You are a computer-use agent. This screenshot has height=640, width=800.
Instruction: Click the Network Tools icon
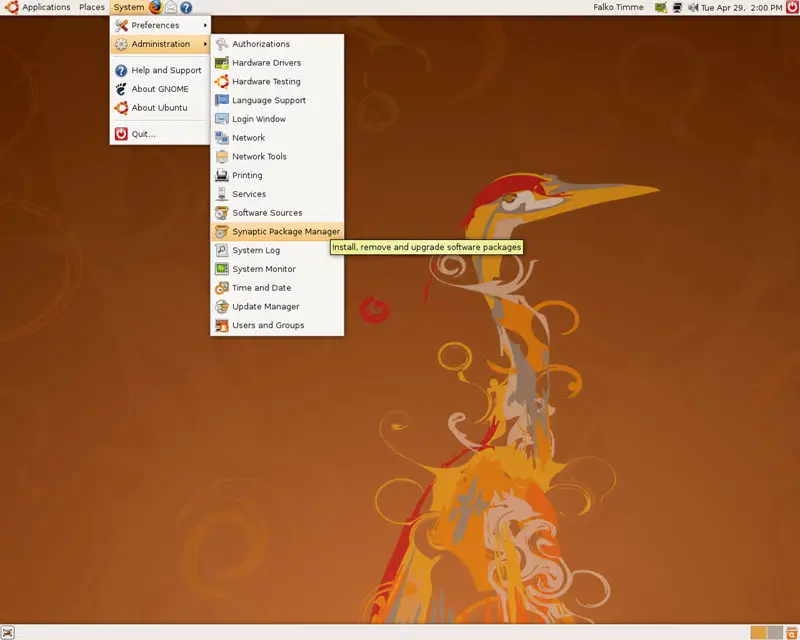221,157
